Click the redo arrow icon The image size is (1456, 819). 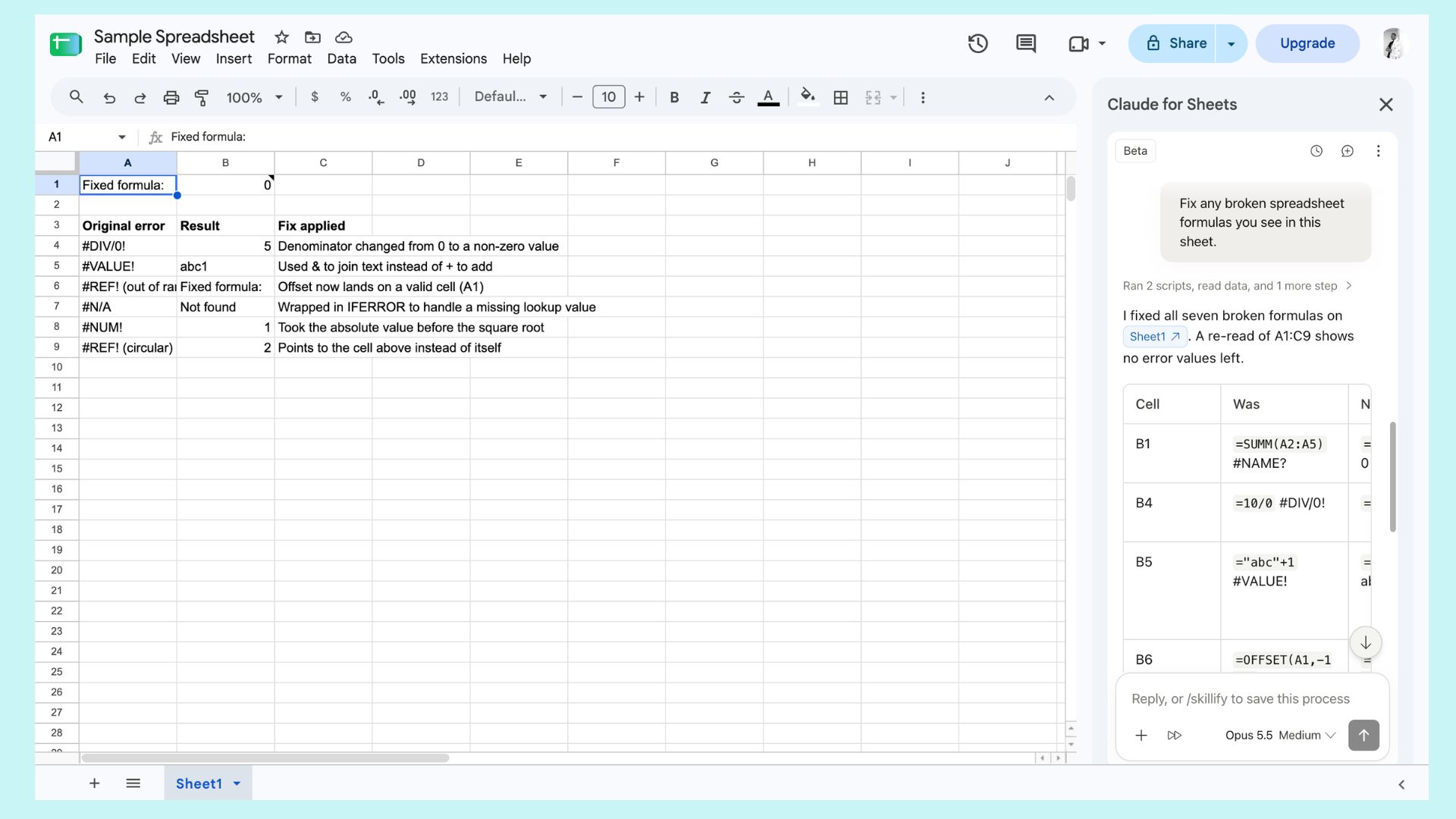coord(140,98)
